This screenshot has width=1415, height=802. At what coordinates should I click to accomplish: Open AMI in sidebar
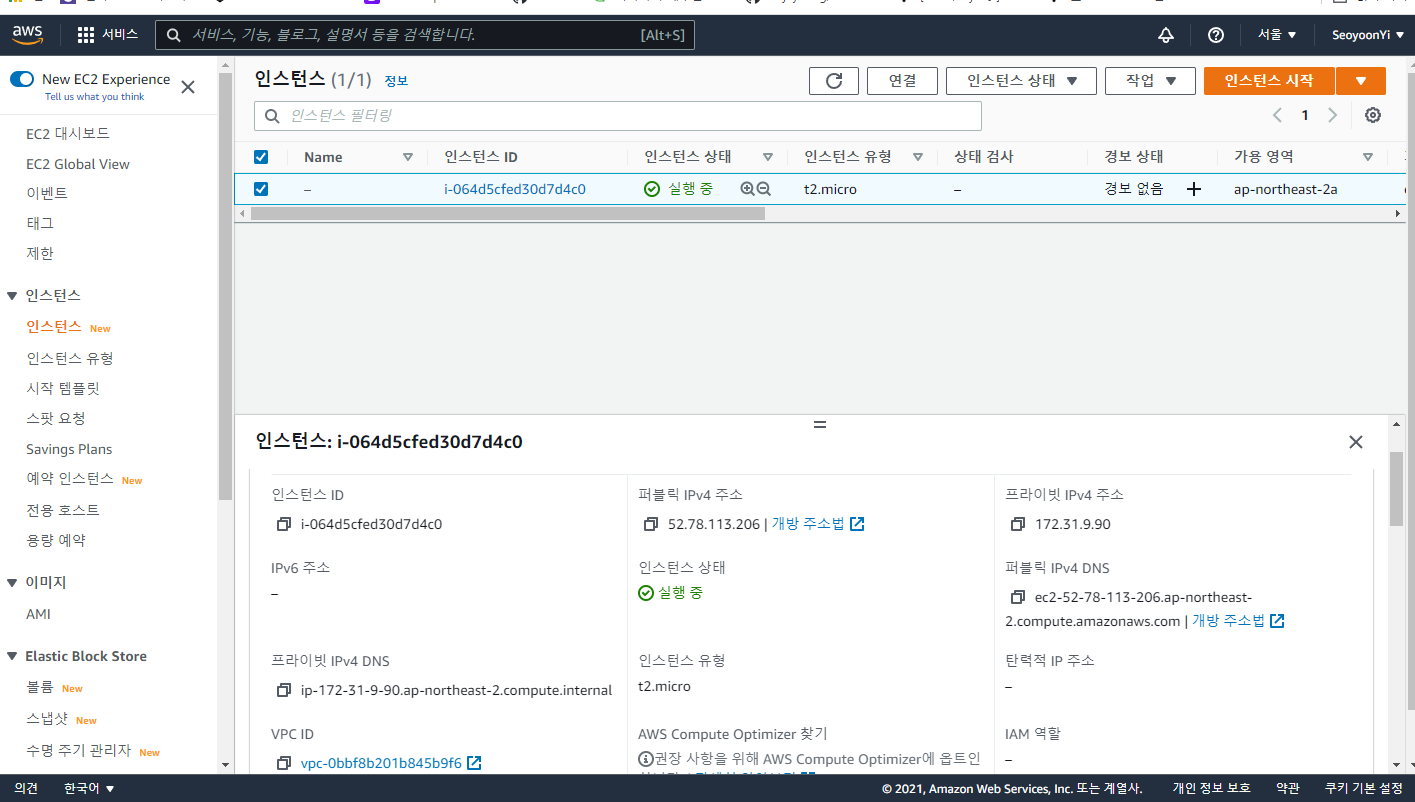point(38,614)
